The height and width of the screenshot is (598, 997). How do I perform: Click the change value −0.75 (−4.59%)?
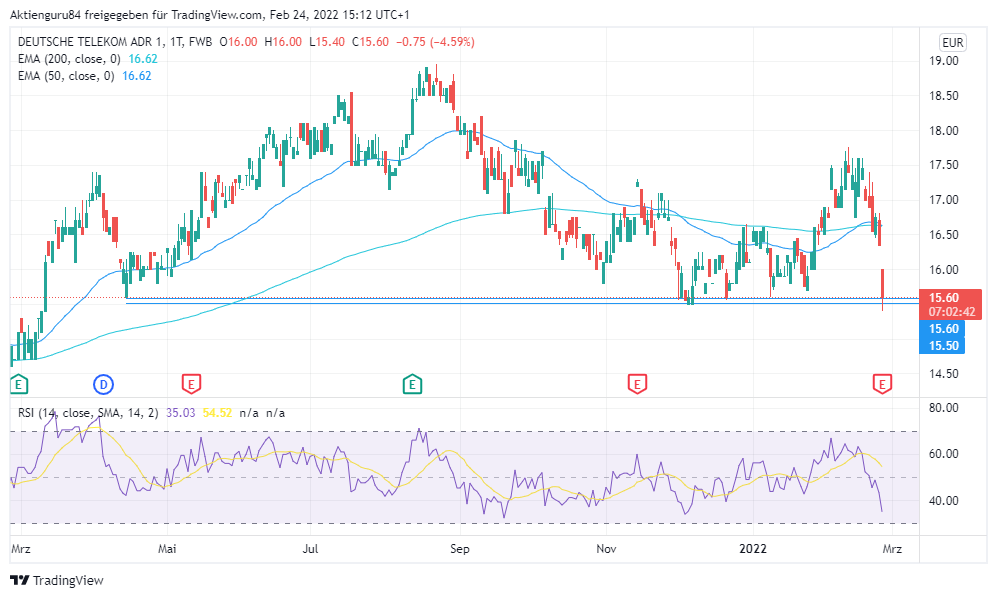click(436, 42)
